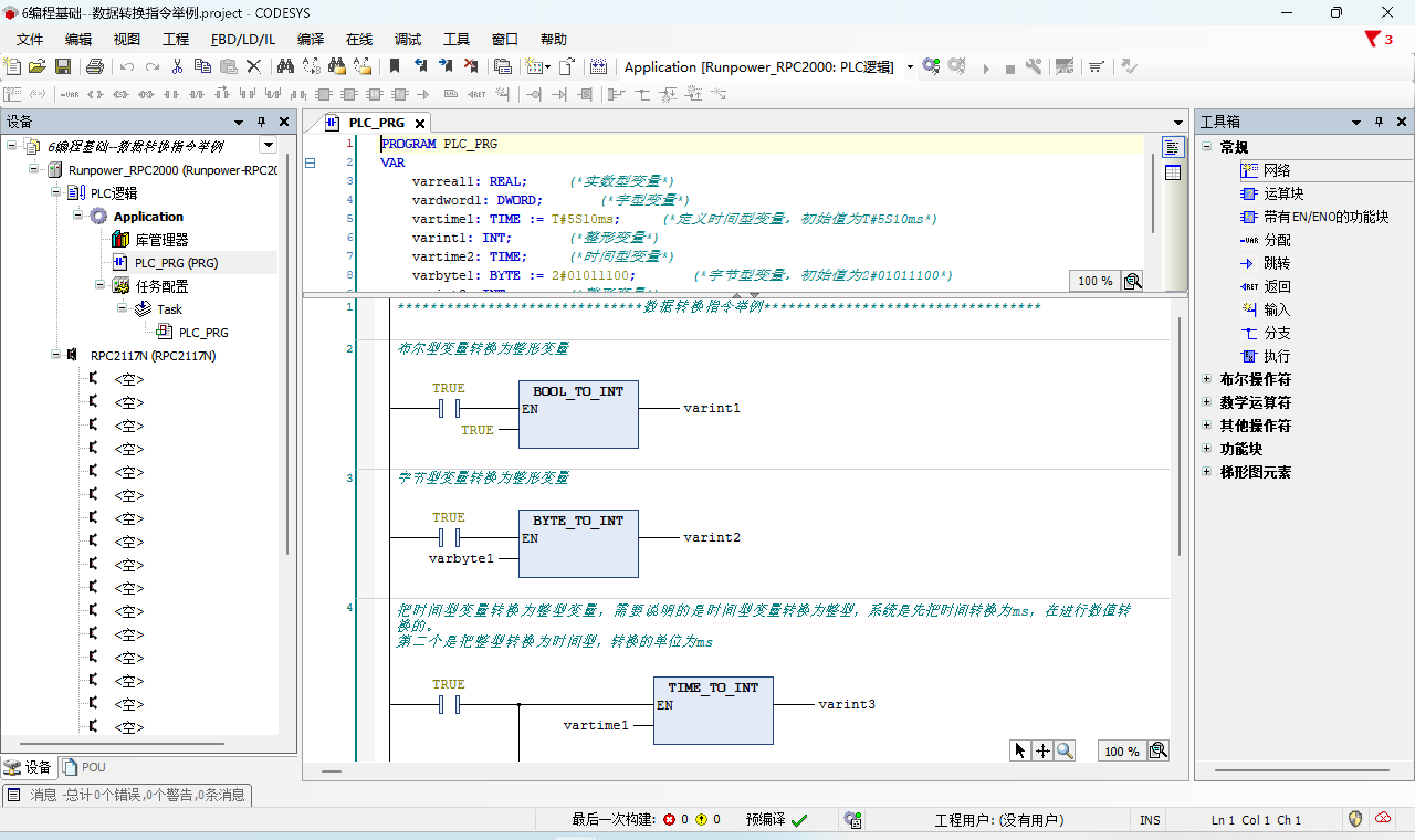Screen dimensions: 1415x840
Task: Click the red notification flag icon
Action: 1371,39
